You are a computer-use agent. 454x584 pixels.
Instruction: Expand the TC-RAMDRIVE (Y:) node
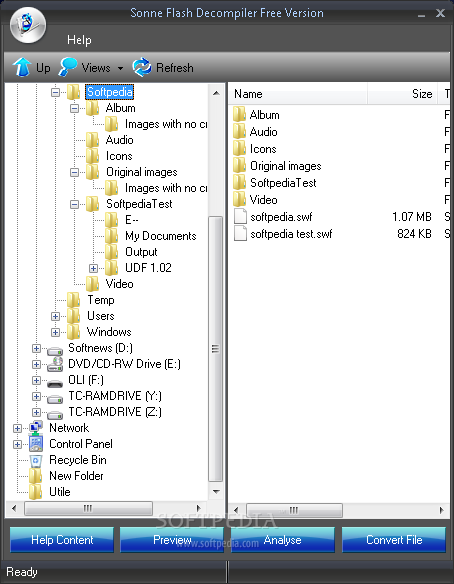36,396
